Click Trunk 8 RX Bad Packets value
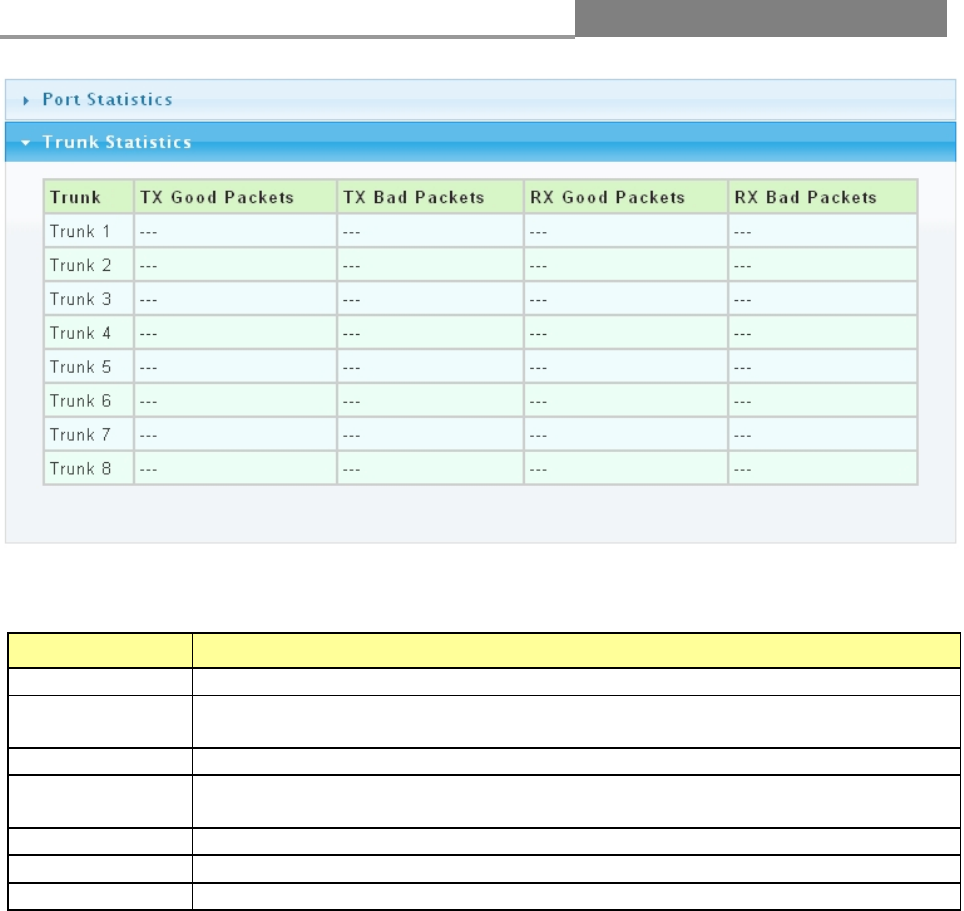Viewport: 964px width, 911px height. pos(823,468)
